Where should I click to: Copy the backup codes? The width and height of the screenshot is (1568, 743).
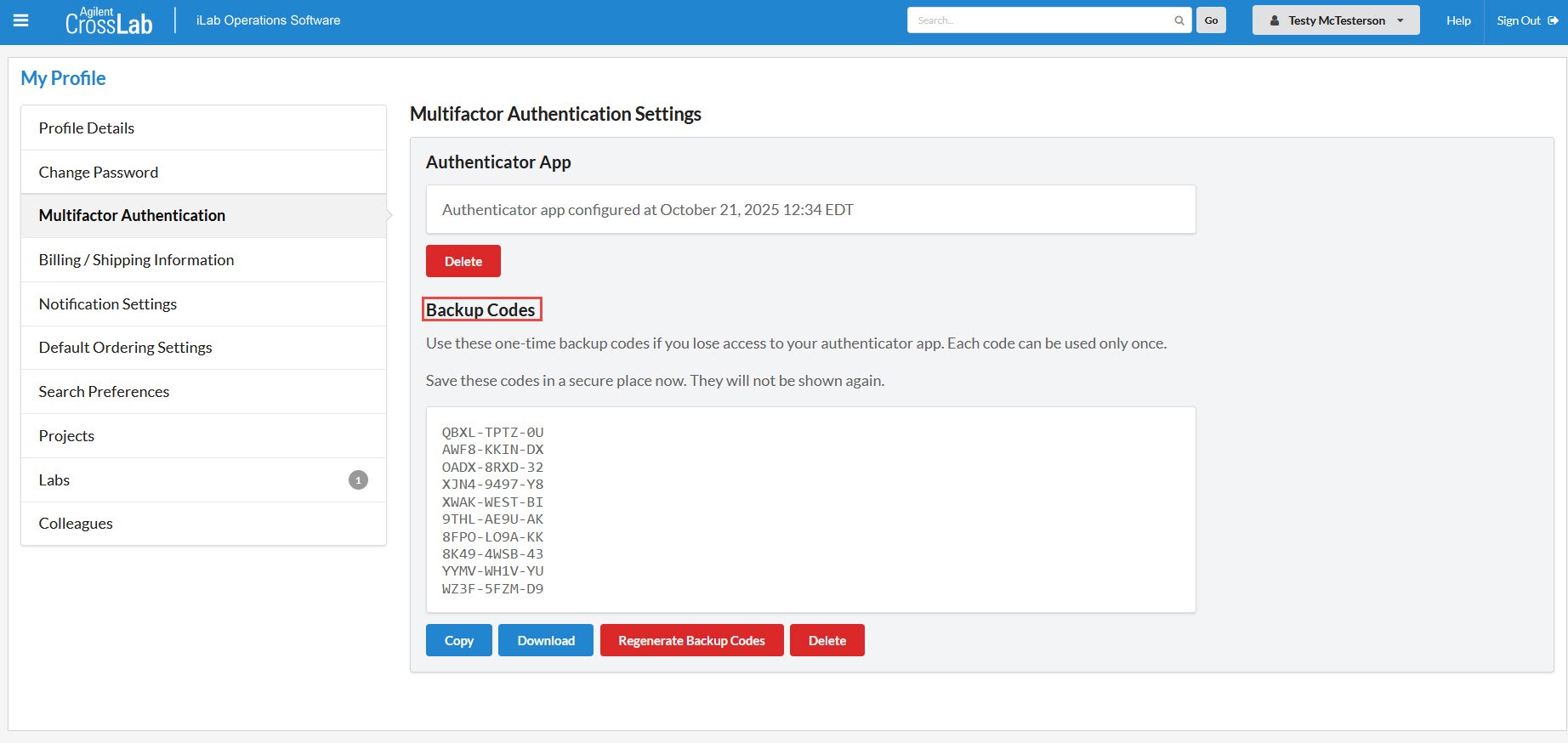coord(458,640)
